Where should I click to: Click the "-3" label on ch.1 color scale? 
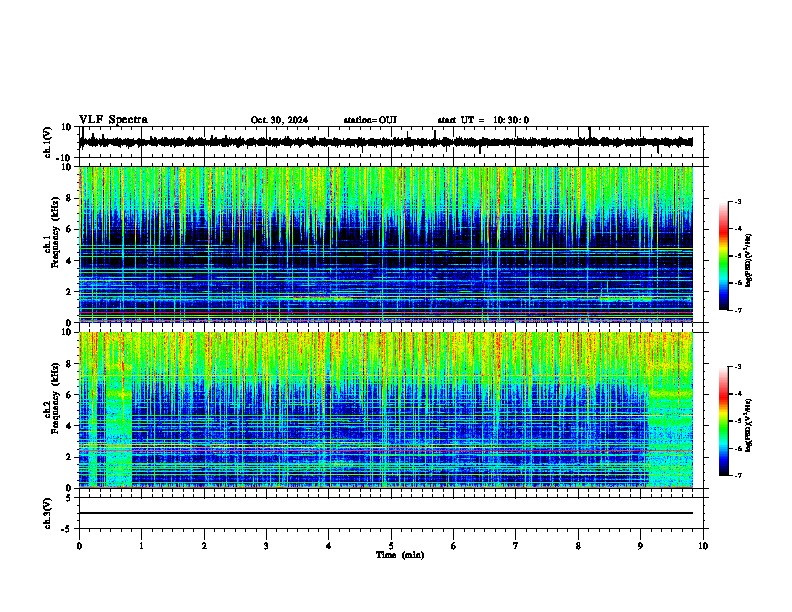pos(738,201)
